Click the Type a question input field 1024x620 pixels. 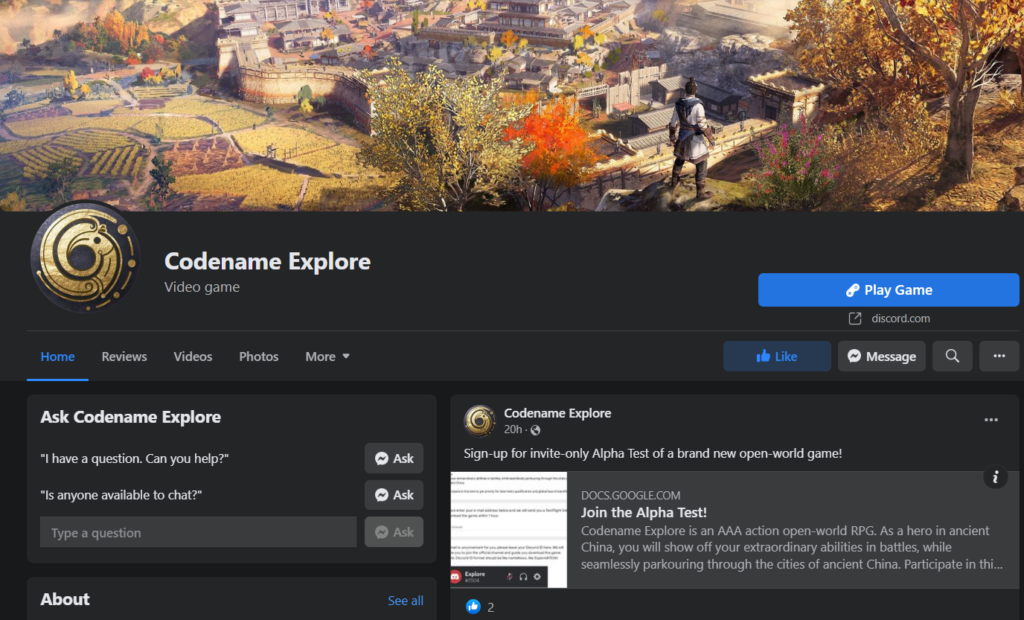pos(198,532)
